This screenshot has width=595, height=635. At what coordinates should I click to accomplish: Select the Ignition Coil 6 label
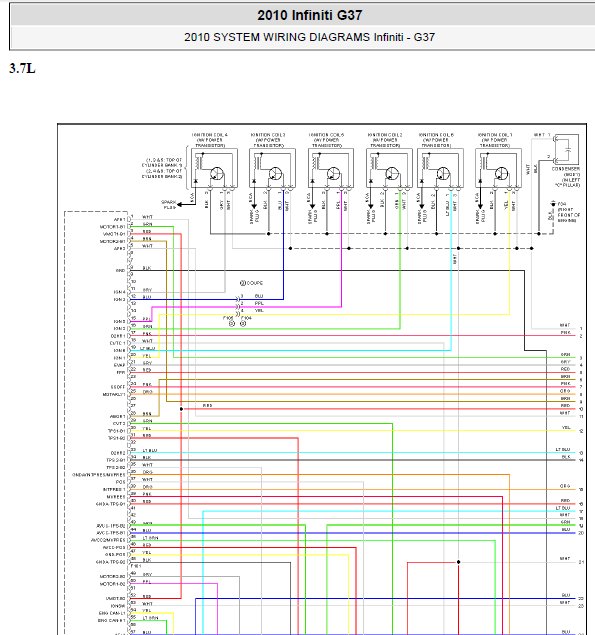[x=436, y=140]
